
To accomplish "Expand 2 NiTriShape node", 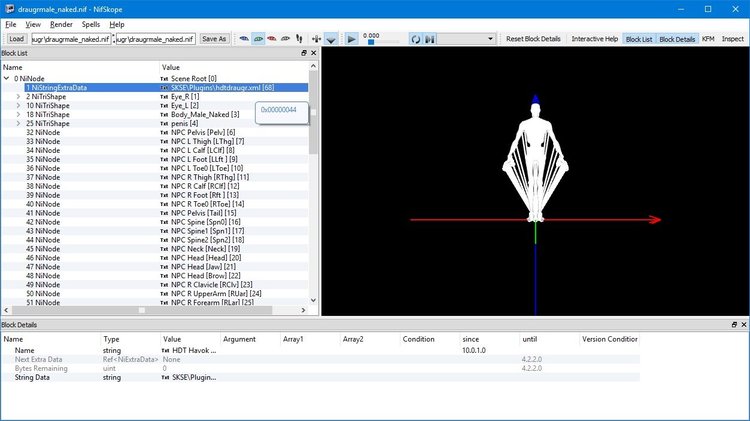I will pyautogui.click(x=18, y=97).
